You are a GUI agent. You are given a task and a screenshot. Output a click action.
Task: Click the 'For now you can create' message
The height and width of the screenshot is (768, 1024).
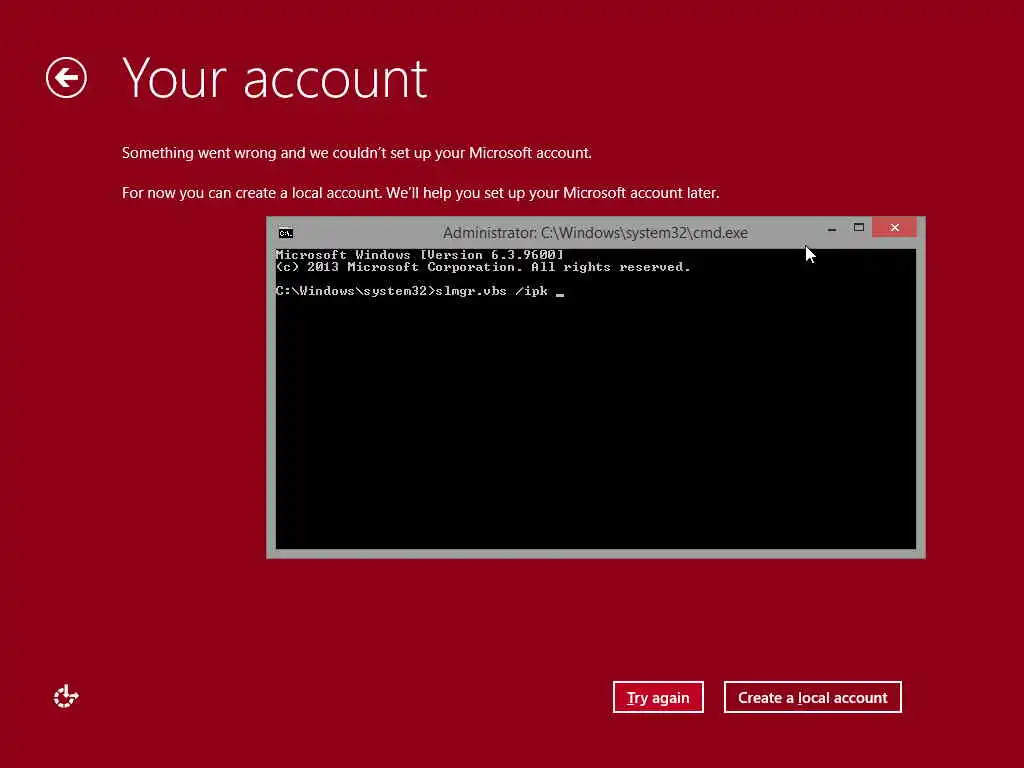click(421, 193)
